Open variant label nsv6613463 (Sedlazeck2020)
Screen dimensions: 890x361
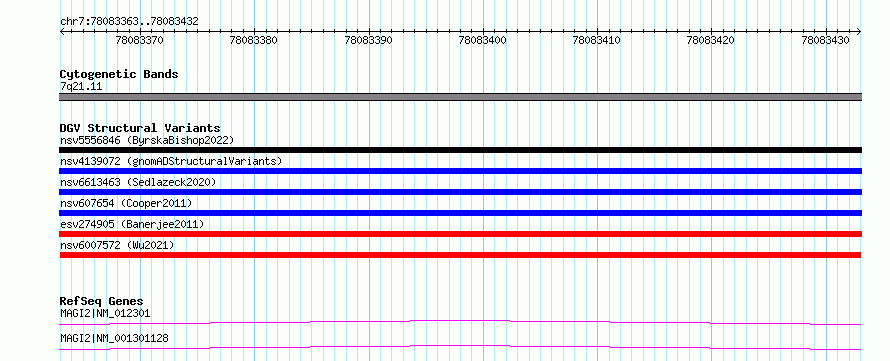coord(138,182)
